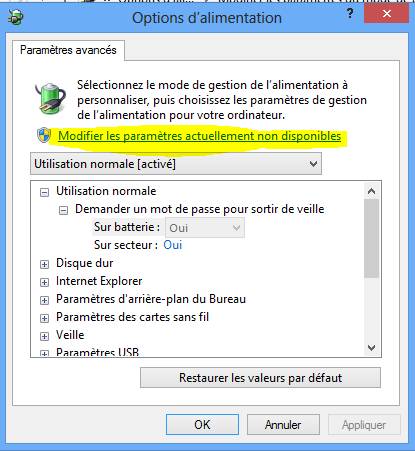Expand Paramètres d'arrière-plan du Bureau node
415x451 pixels.
(x=44, y=300)
